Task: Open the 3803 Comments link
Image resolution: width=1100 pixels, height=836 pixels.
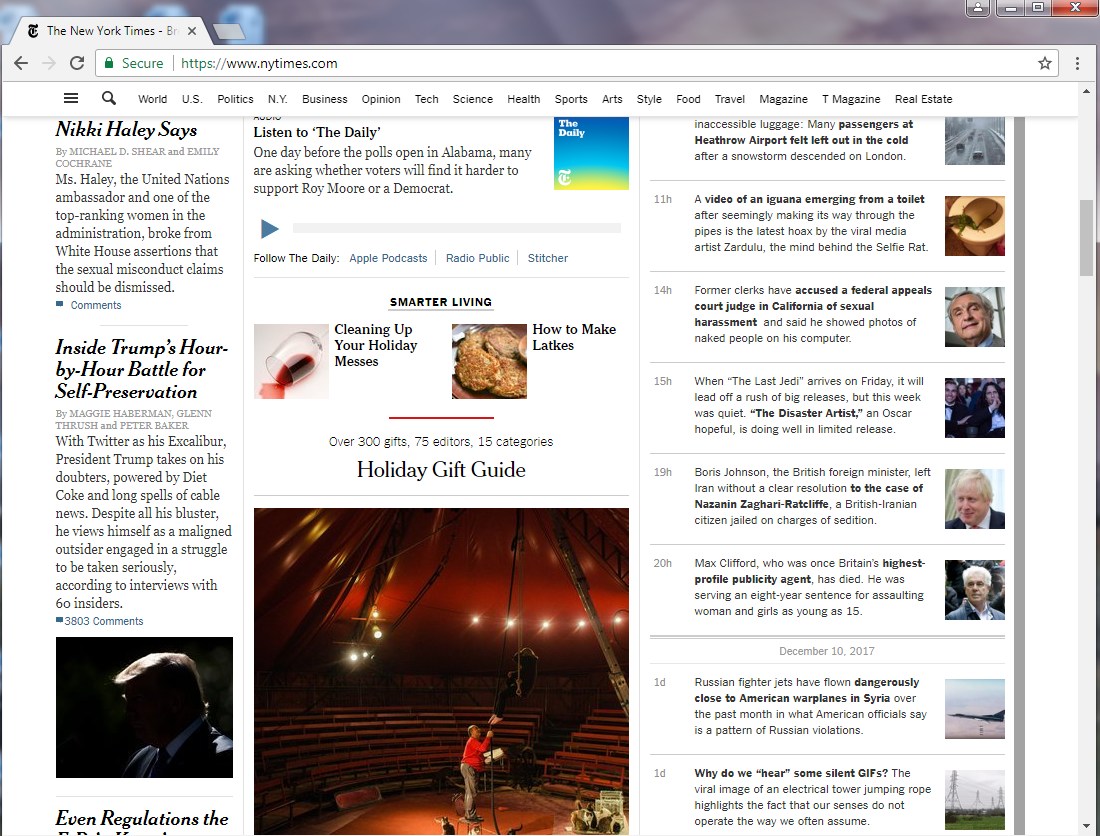Action: [103, 621]
